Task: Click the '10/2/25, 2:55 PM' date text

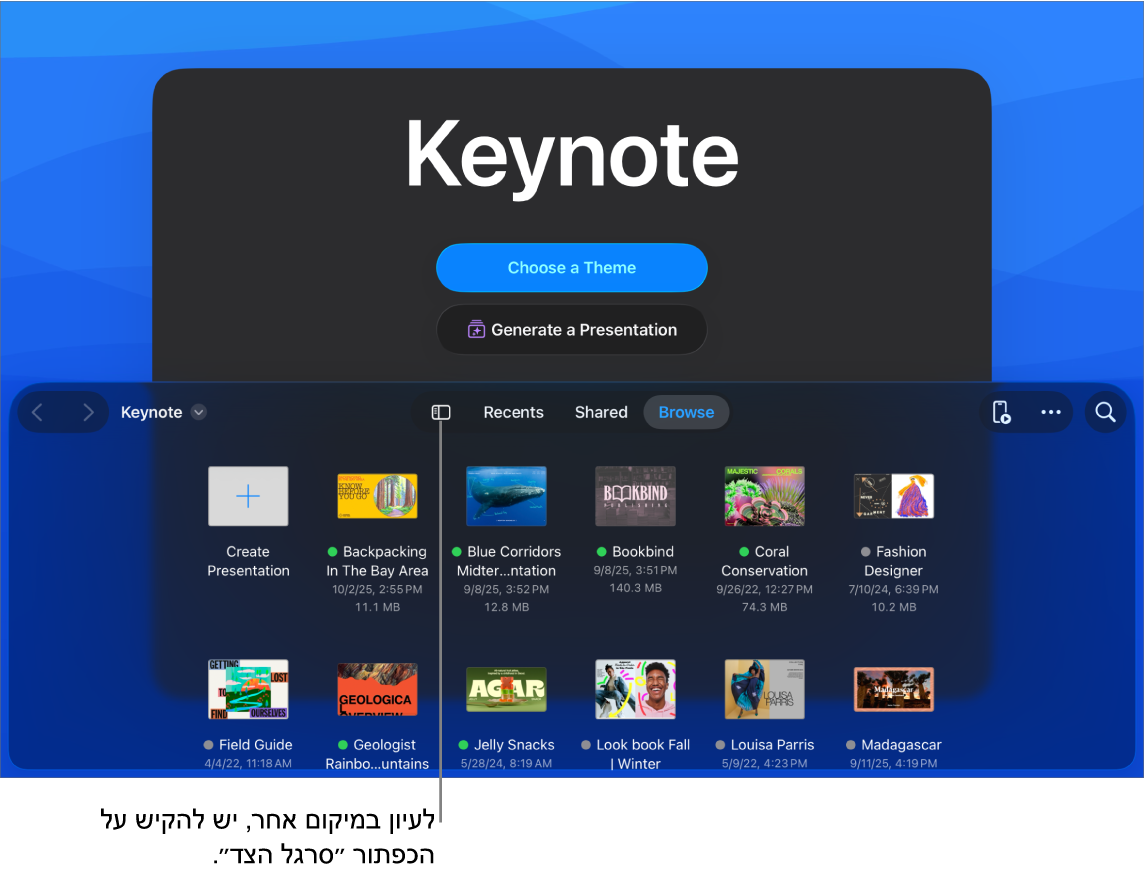Action: click(377, 590)
